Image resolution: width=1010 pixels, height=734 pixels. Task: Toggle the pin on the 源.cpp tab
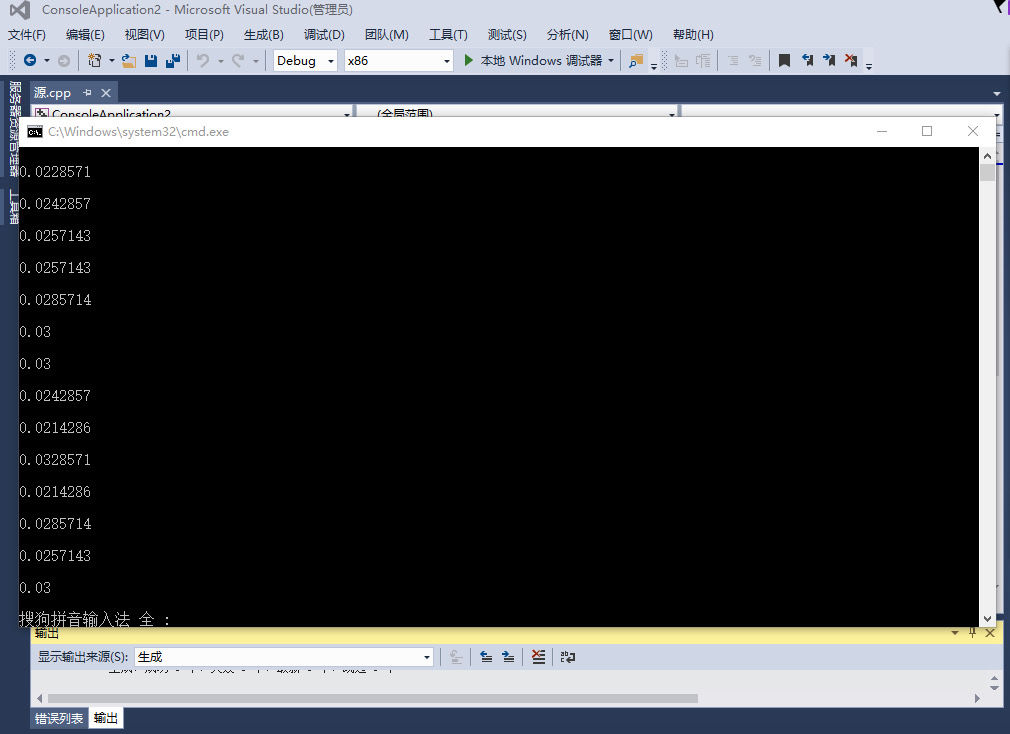pos(88,93)
